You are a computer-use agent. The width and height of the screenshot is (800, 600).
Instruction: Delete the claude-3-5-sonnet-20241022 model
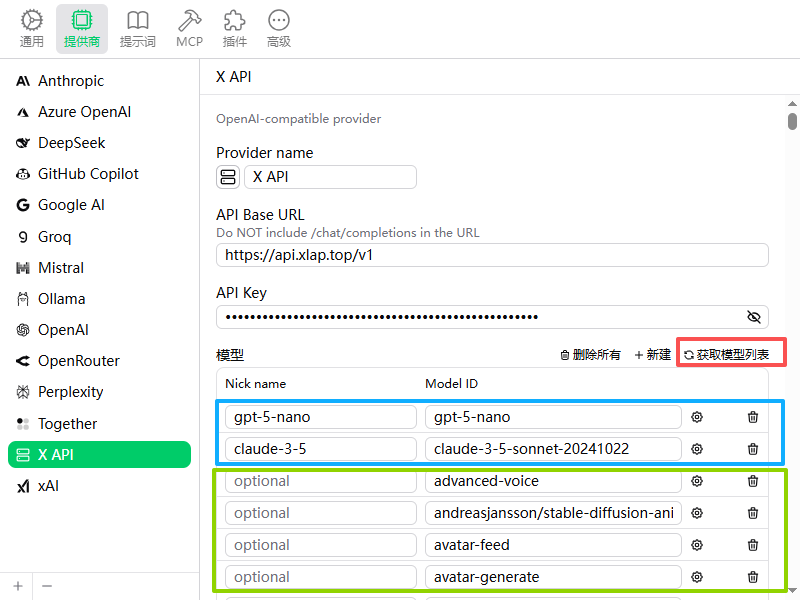coord(753,449)
